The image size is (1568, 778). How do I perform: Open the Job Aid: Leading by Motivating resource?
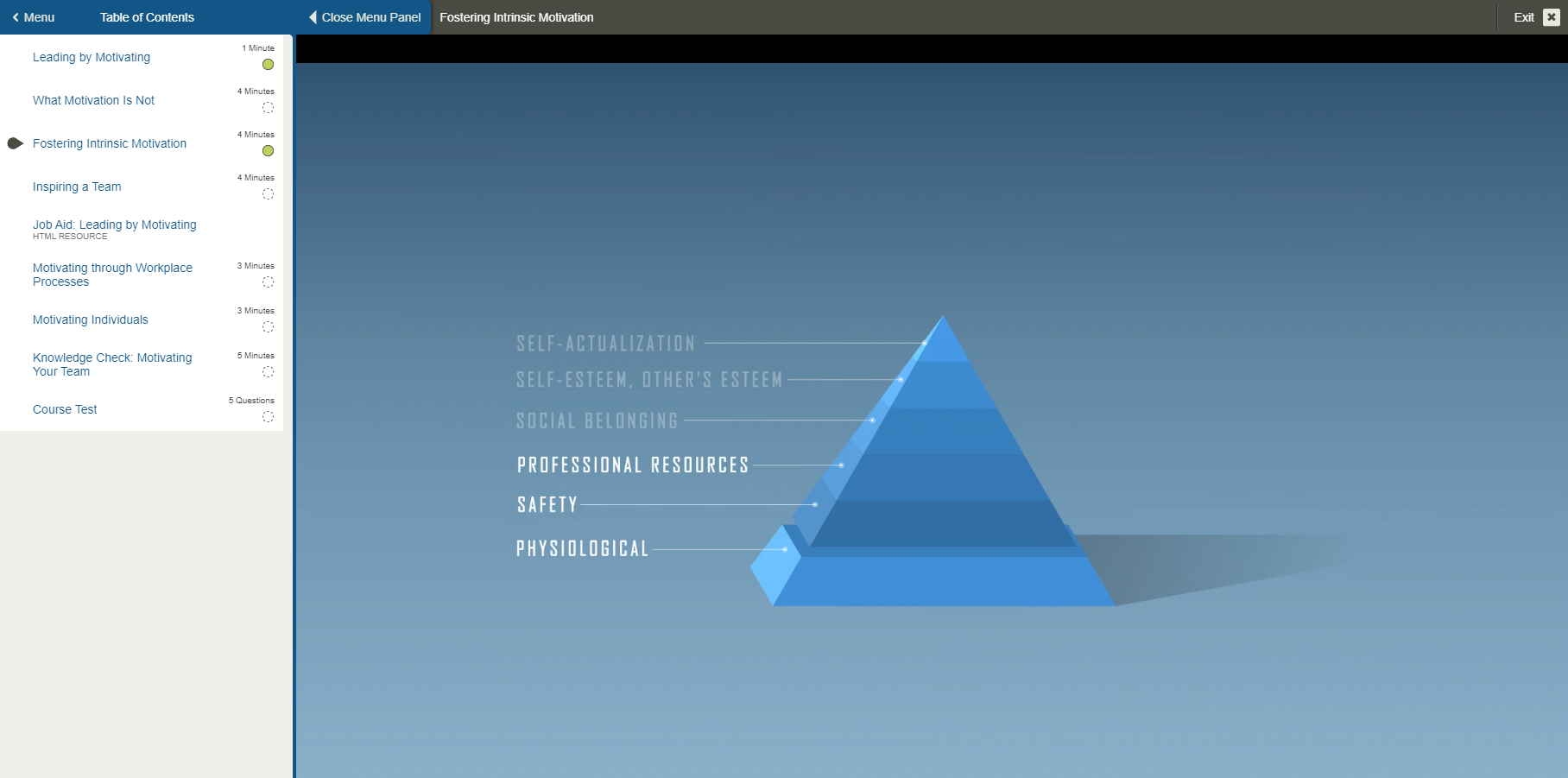(114, 225)
